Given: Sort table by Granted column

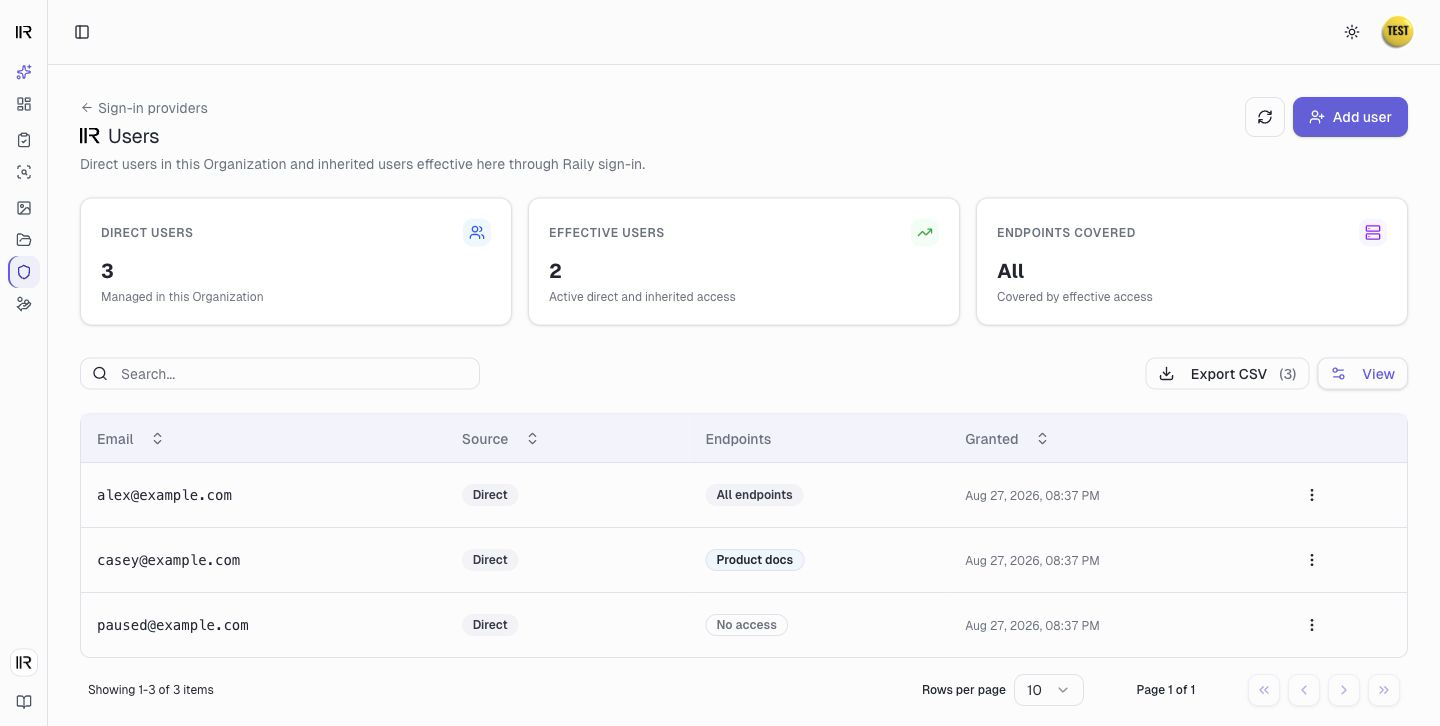Looking at the screenshot, I should pyautogui.click(x=1007, y=439).
